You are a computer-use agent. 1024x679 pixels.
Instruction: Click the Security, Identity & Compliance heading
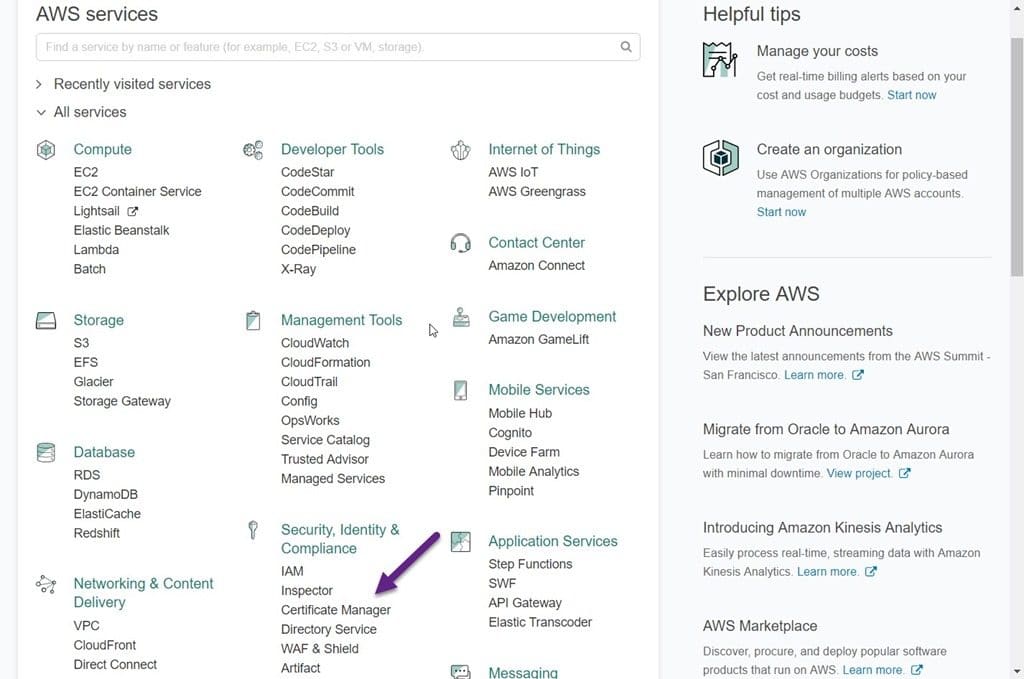340,539
